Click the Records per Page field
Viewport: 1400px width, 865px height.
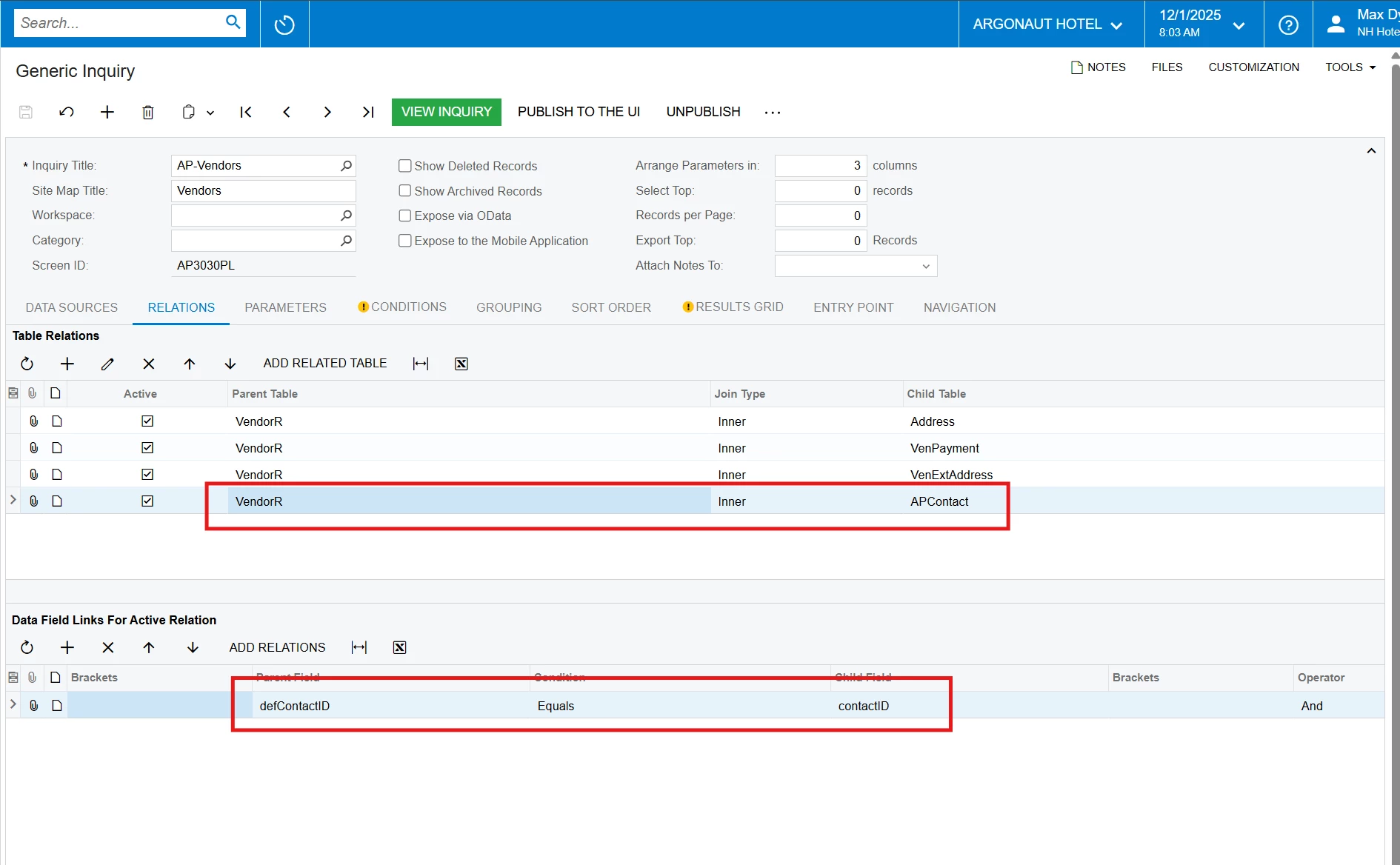820,216
